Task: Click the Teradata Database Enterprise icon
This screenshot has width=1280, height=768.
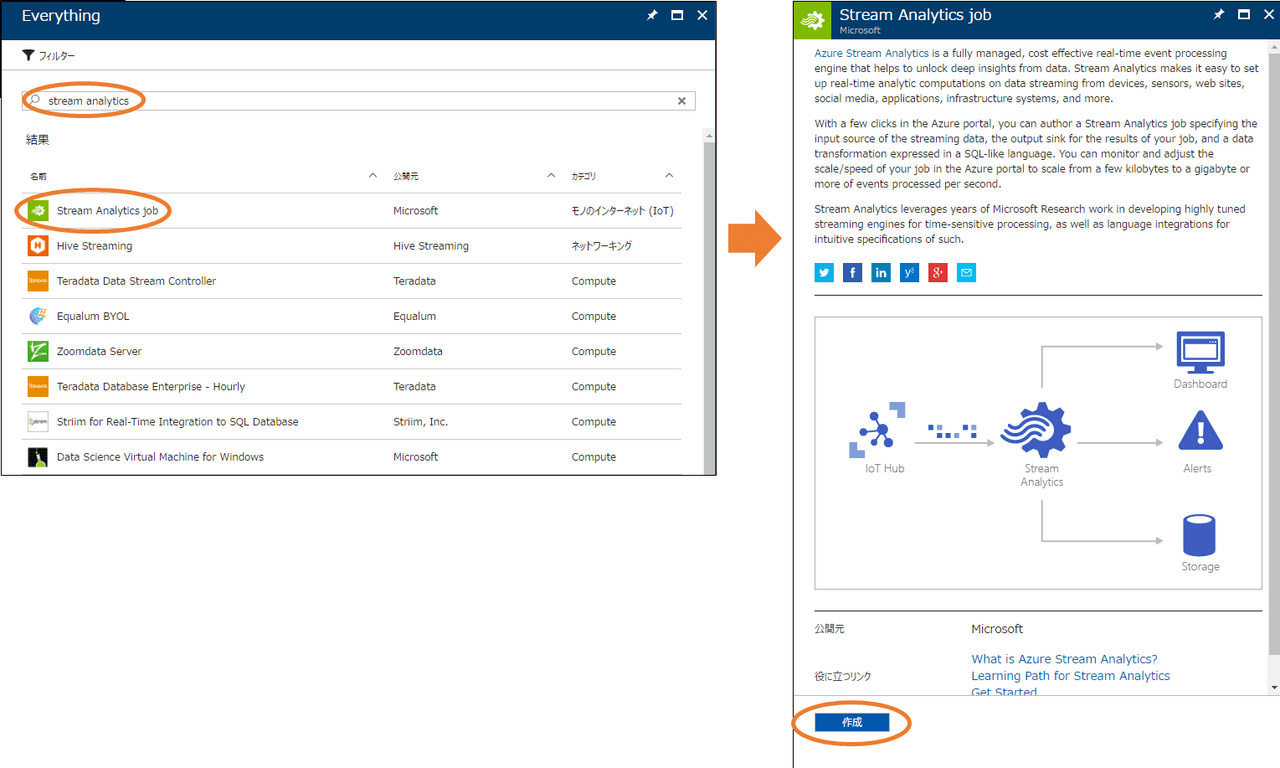Action: [38, 386]
